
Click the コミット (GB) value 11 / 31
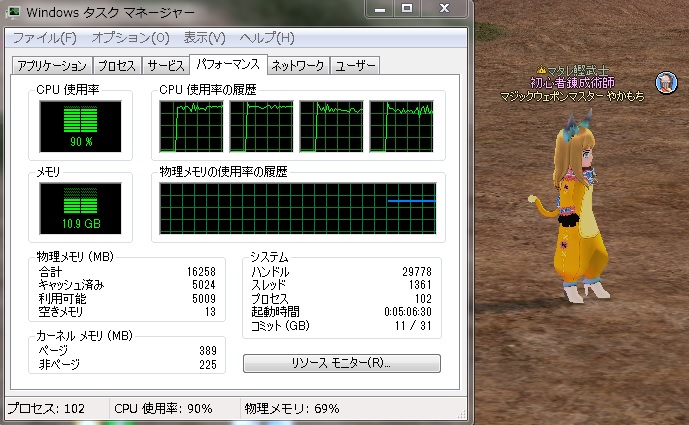[x=413, y=326]
